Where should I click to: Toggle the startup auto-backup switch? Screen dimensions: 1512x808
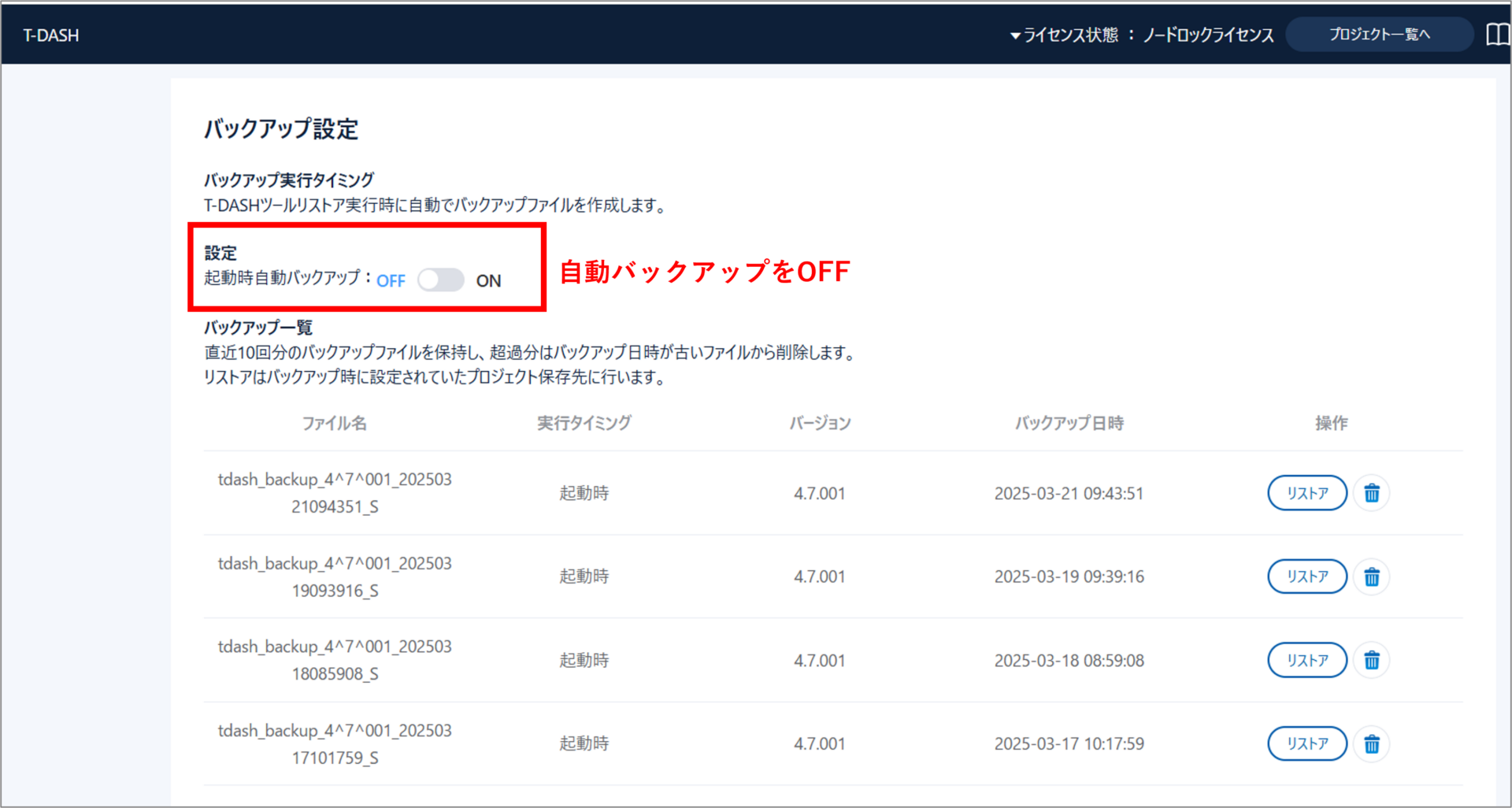click(440, 280)
